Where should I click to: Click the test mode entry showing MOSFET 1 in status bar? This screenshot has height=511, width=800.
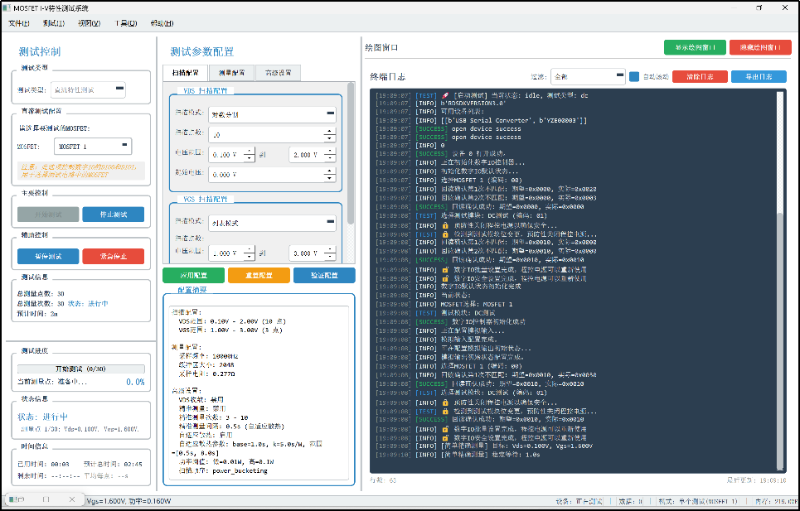(698, 501)
